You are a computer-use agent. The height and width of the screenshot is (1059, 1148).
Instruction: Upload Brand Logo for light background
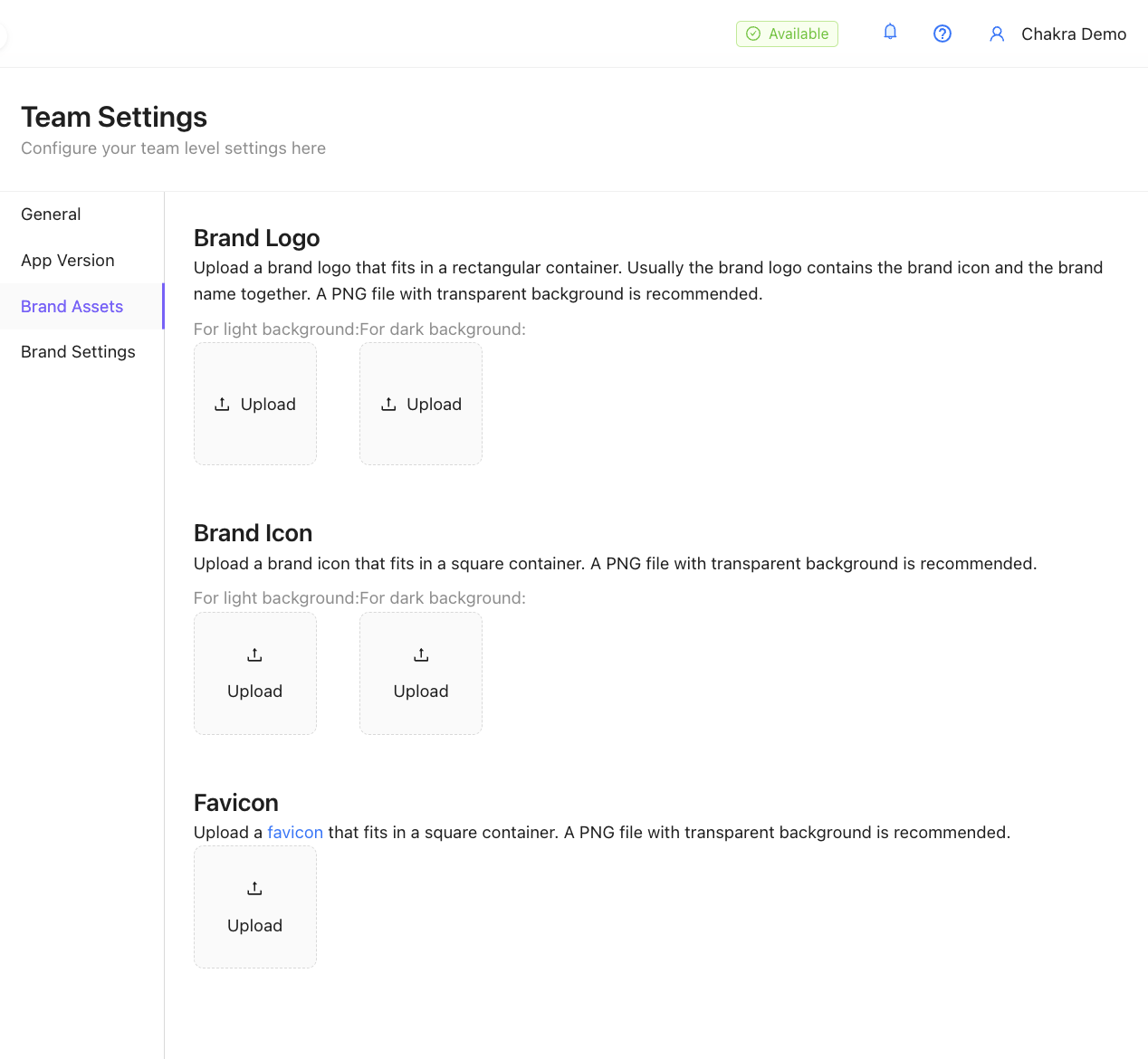pos(255,404)
